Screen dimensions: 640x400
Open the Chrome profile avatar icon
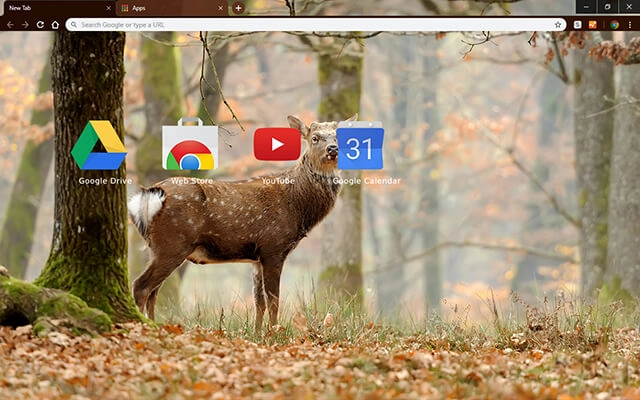click(x=614, y=25)
